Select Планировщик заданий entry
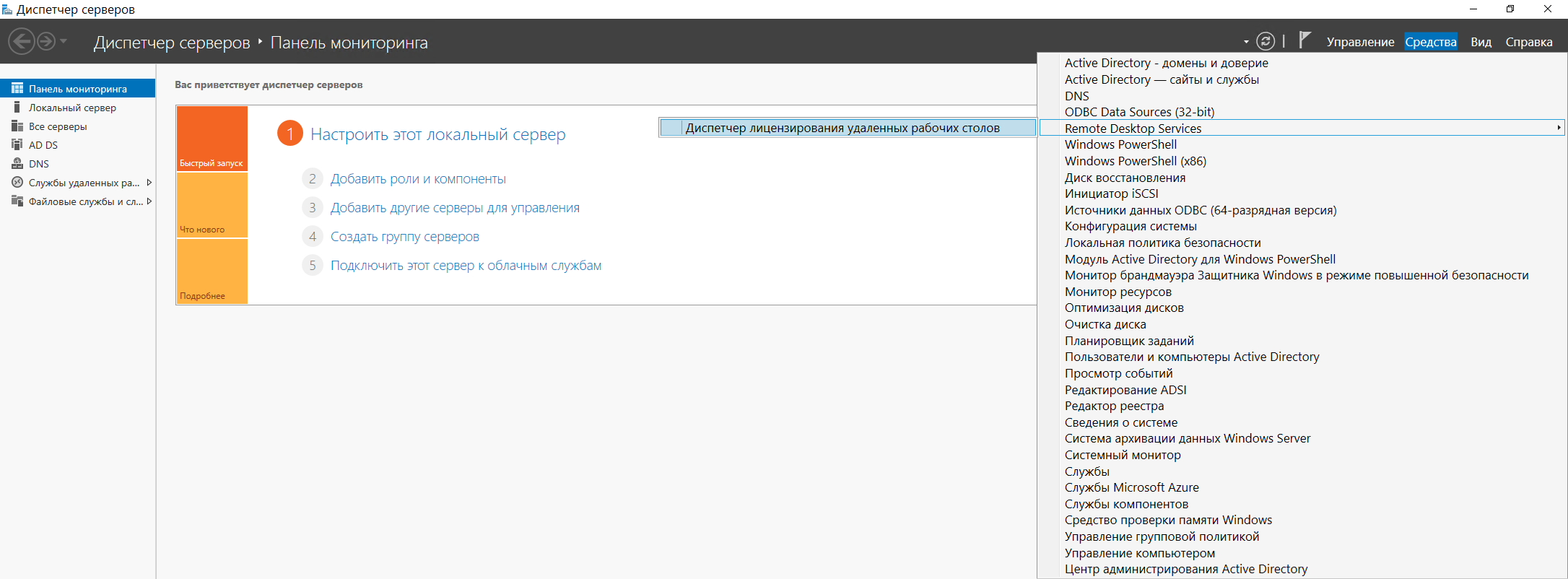The image size is (1568, 579). pos(1129,341)
